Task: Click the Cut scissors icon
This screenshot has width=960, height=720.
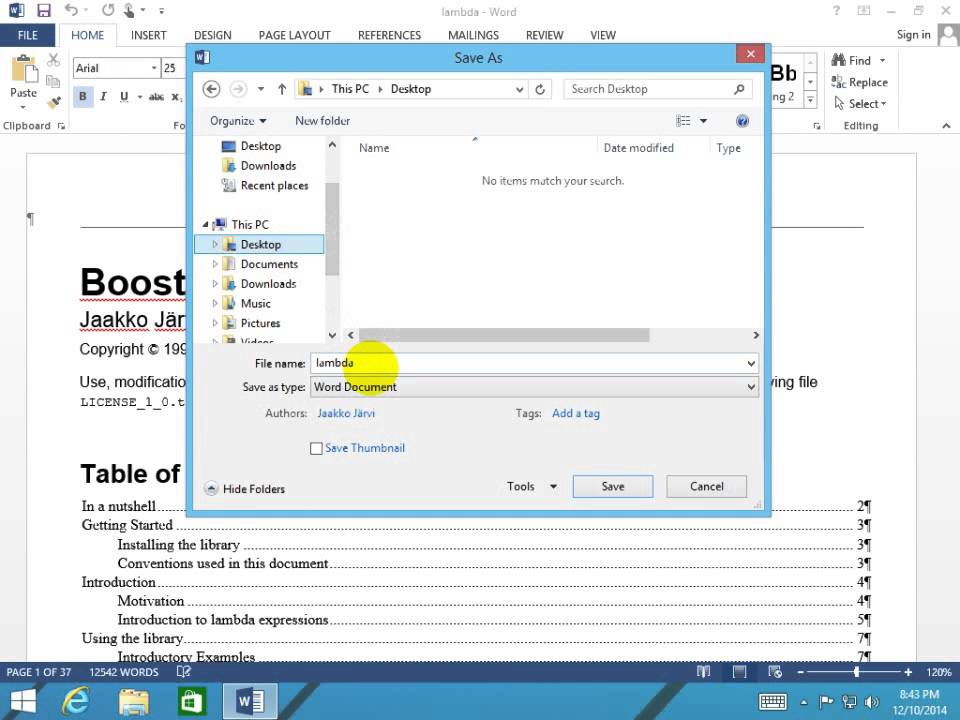Action: 53,59
